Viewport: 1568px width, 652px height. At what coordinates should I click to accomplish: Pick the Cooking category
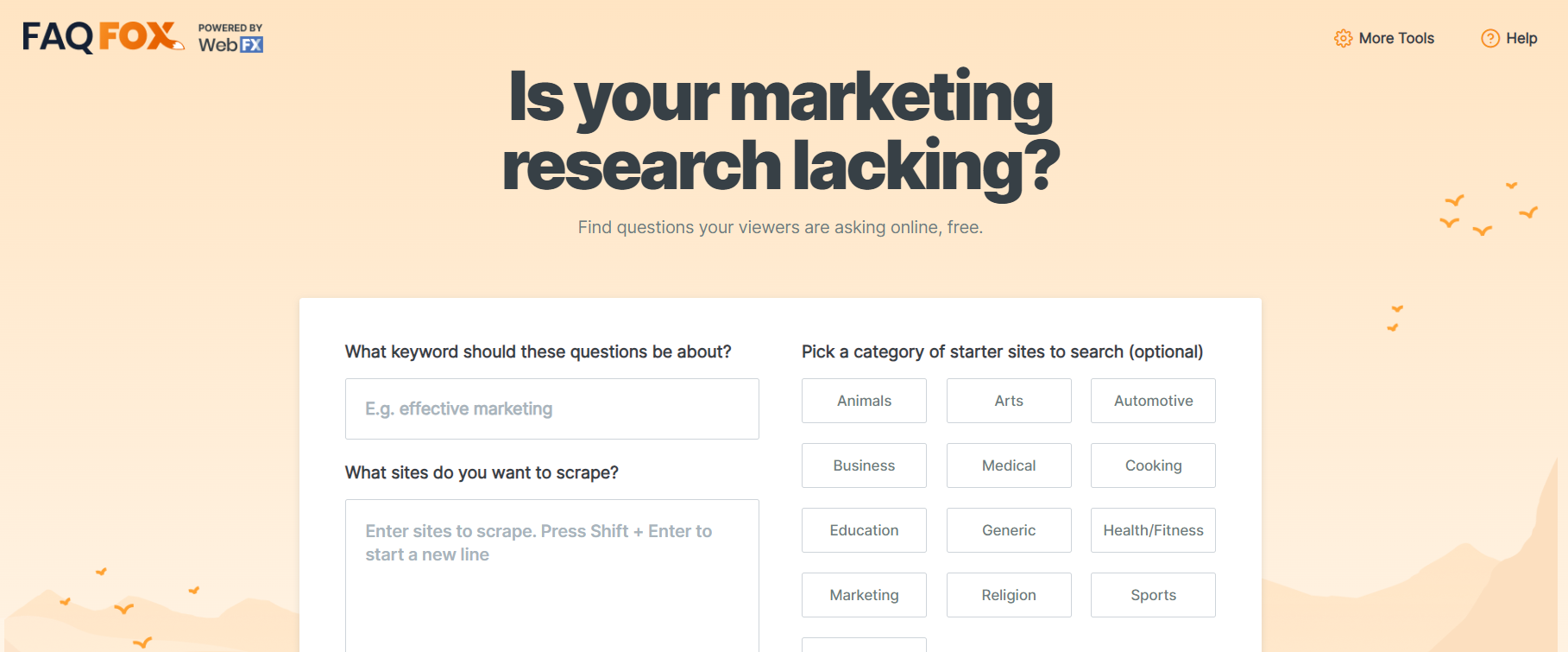(x=1153, y=465)
